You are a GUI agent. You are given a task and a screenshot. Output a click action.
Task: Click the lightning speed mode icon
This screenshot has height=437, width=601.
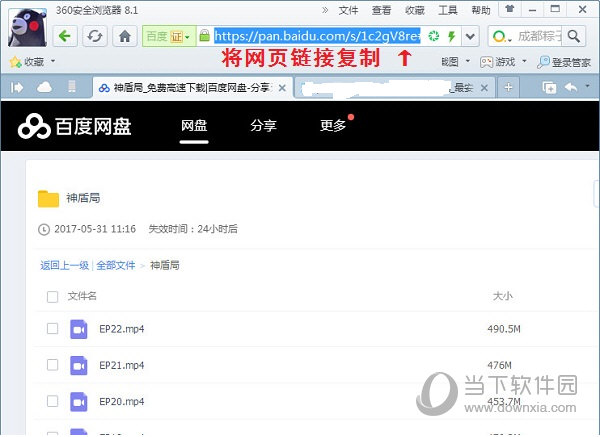pyautogui.click(x=452, y=36)
